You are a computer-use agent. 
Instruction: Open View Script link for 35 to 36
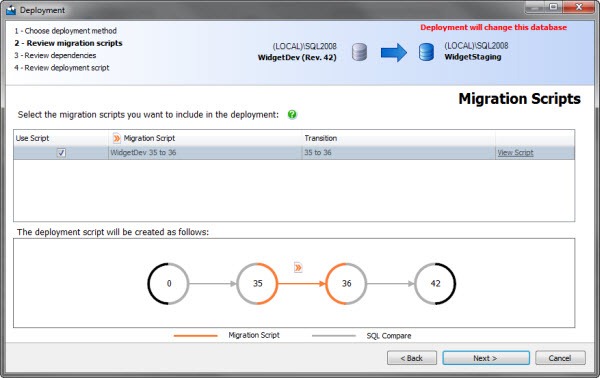pyautogui.click(x=515, y=153)
